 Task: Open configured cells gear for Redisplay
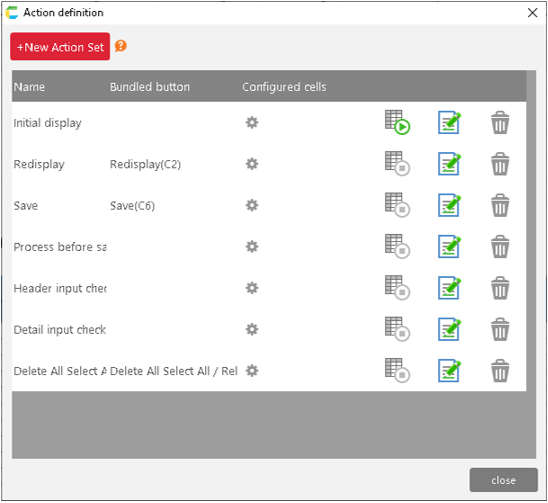pos(252,164)
